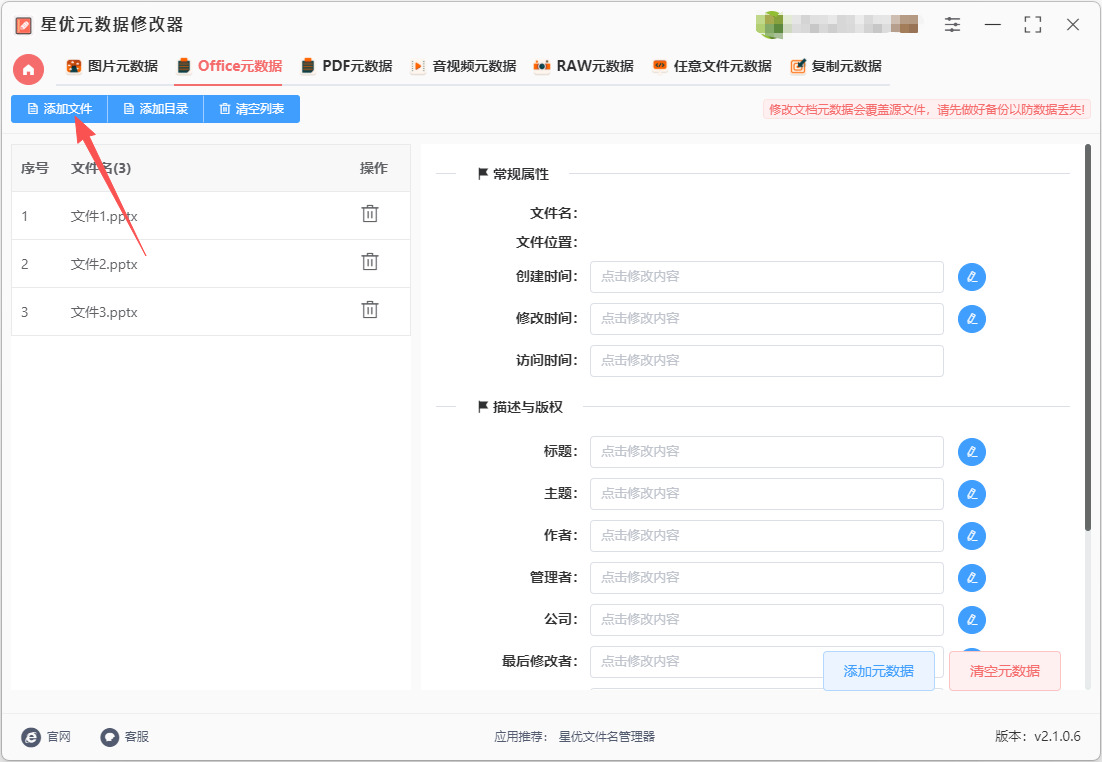Open the 复制元数据 tab

coord(836,66)
